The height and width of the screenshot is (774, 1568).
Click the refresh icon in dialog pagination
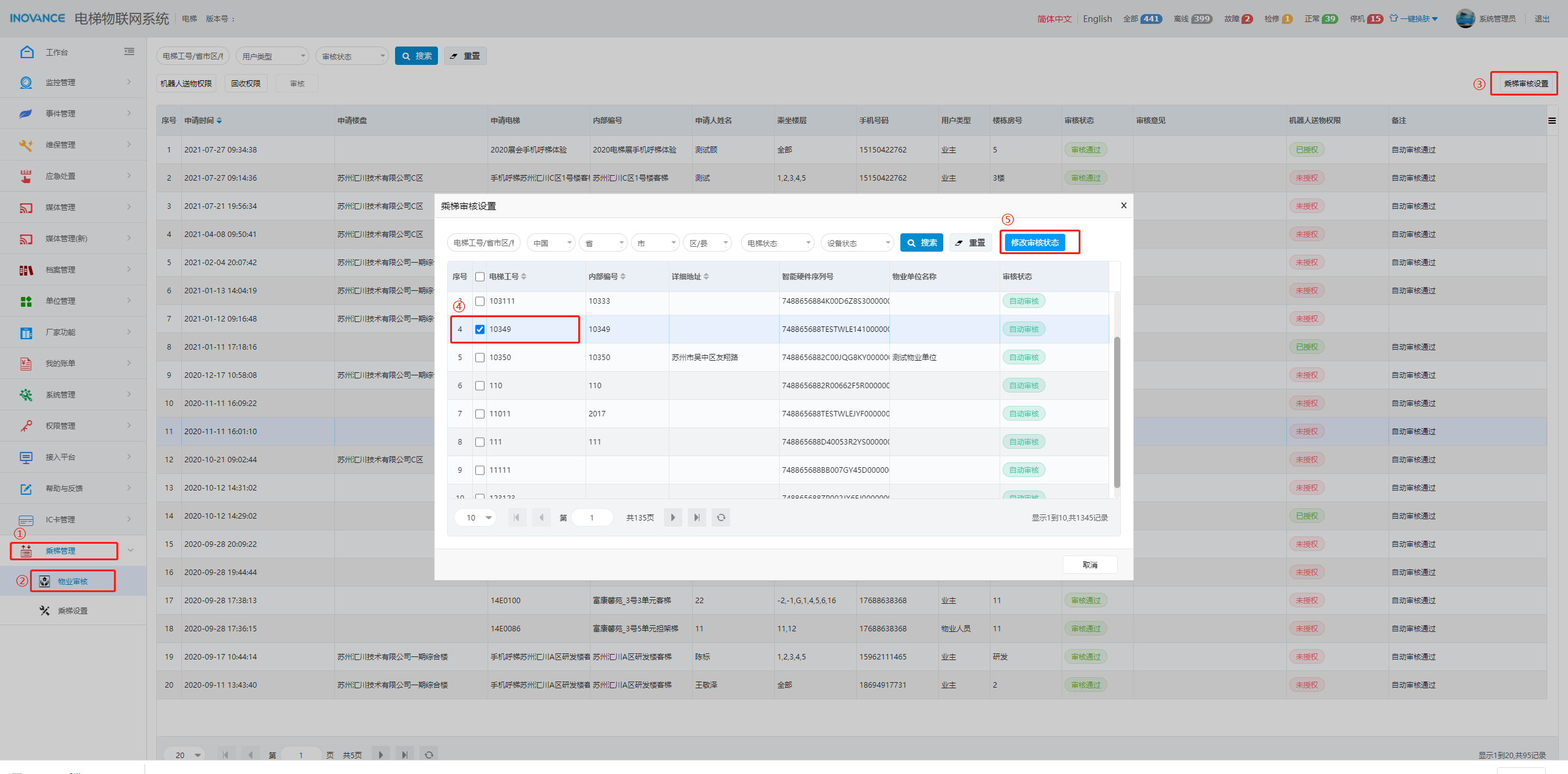721,517
